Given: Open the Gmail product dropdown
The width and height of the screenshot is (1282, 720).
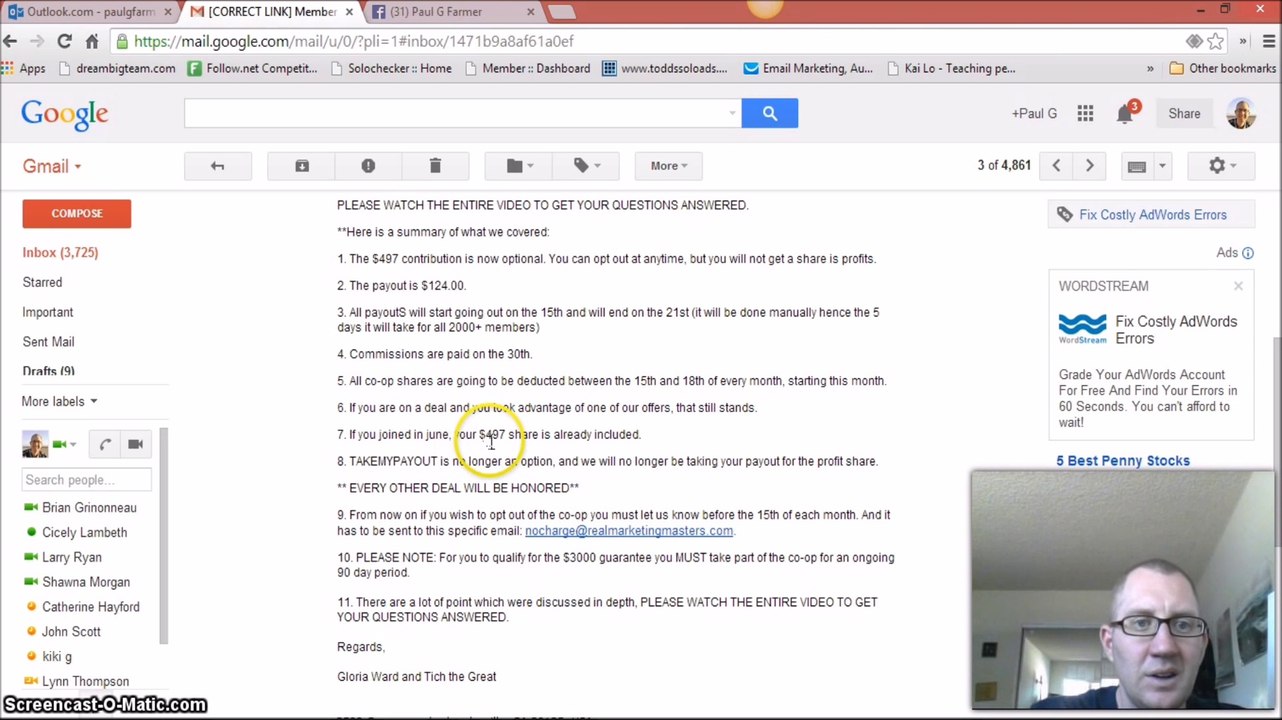Looking at the screenshot, I should click(x=52, y=166).
